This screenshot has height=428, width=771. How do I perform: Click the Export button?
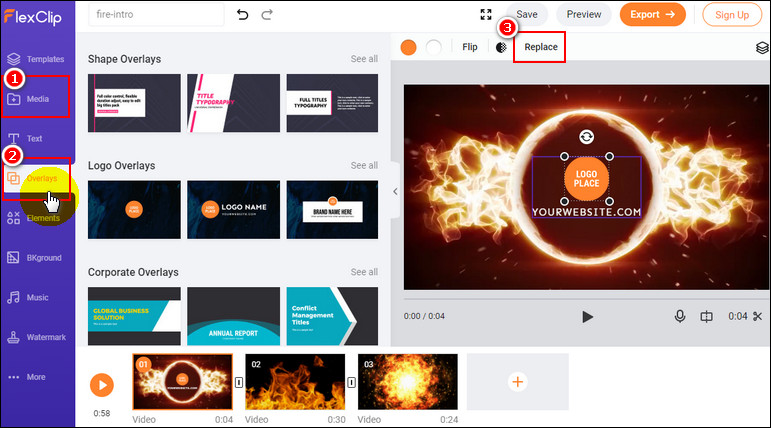pyautogui.click(x=652, y=15)
